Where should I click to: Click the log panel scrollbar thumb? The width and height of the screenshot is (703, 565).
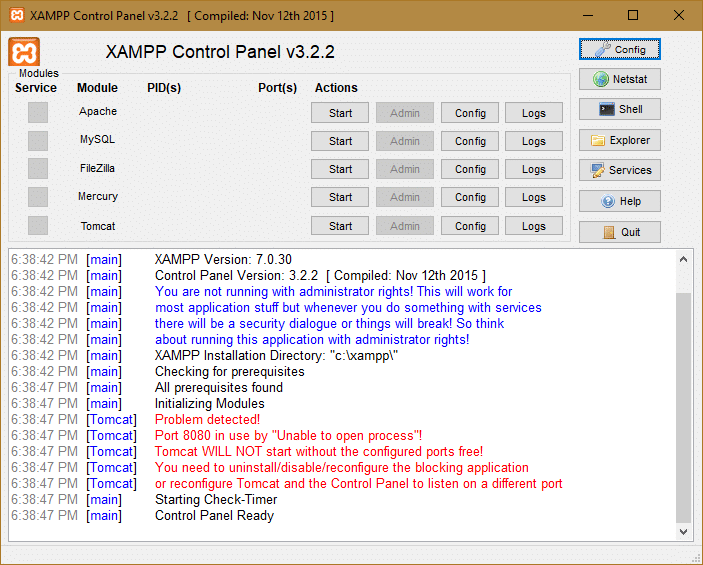pyautogui.click(x=683, y=407)
